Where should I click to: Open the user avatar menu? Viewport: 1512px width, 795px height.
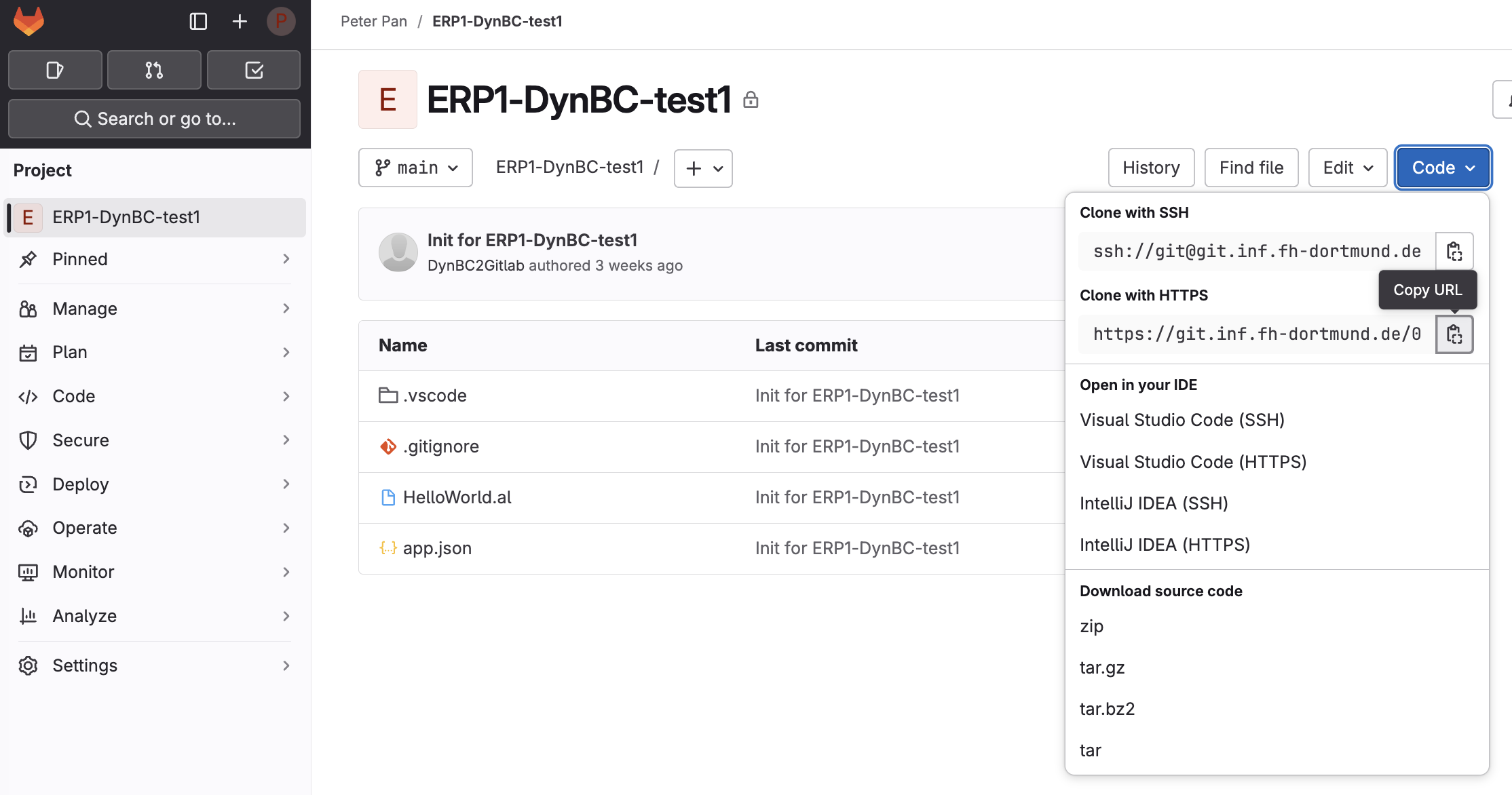pos(280,21)
